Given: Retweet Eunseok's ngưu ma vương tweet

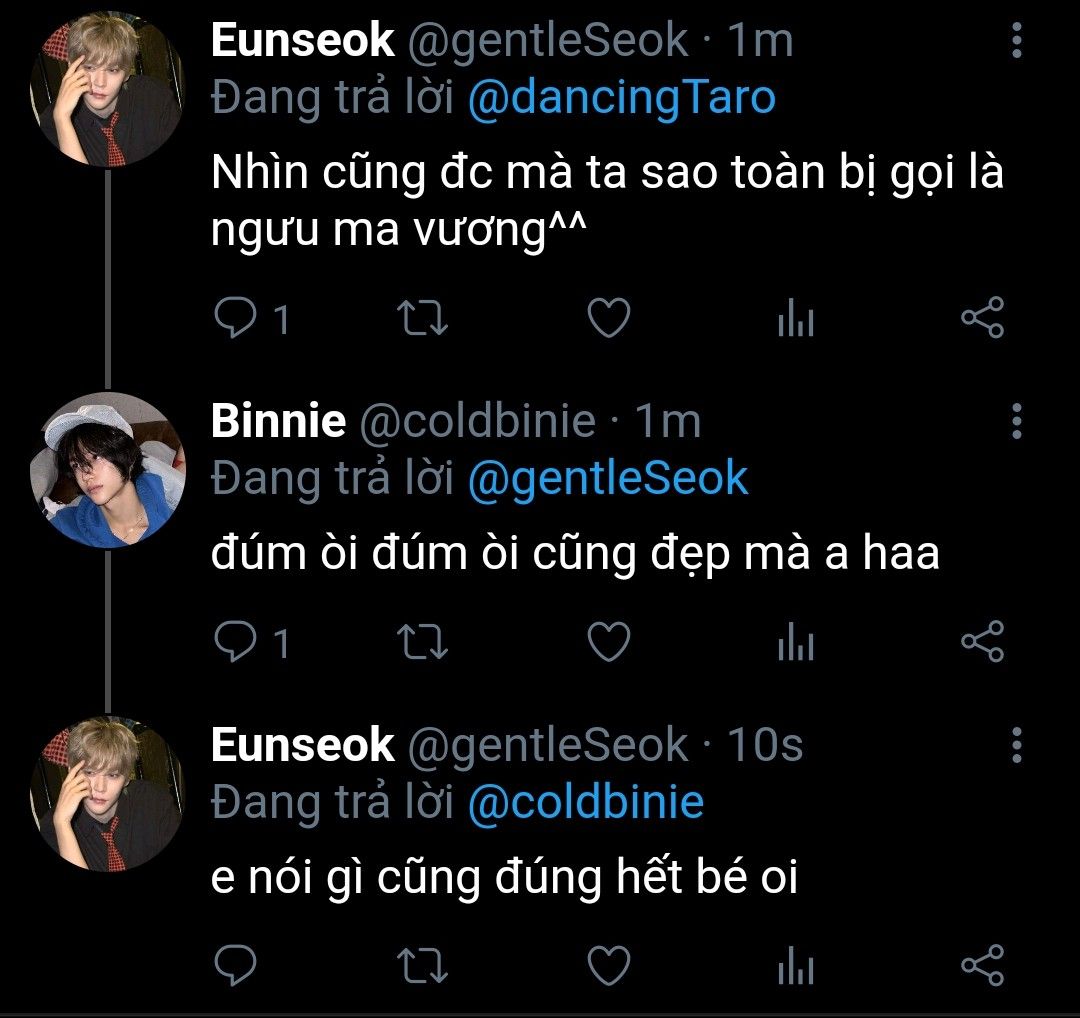Looking at the screenshot, I should [x=423, y=319].
